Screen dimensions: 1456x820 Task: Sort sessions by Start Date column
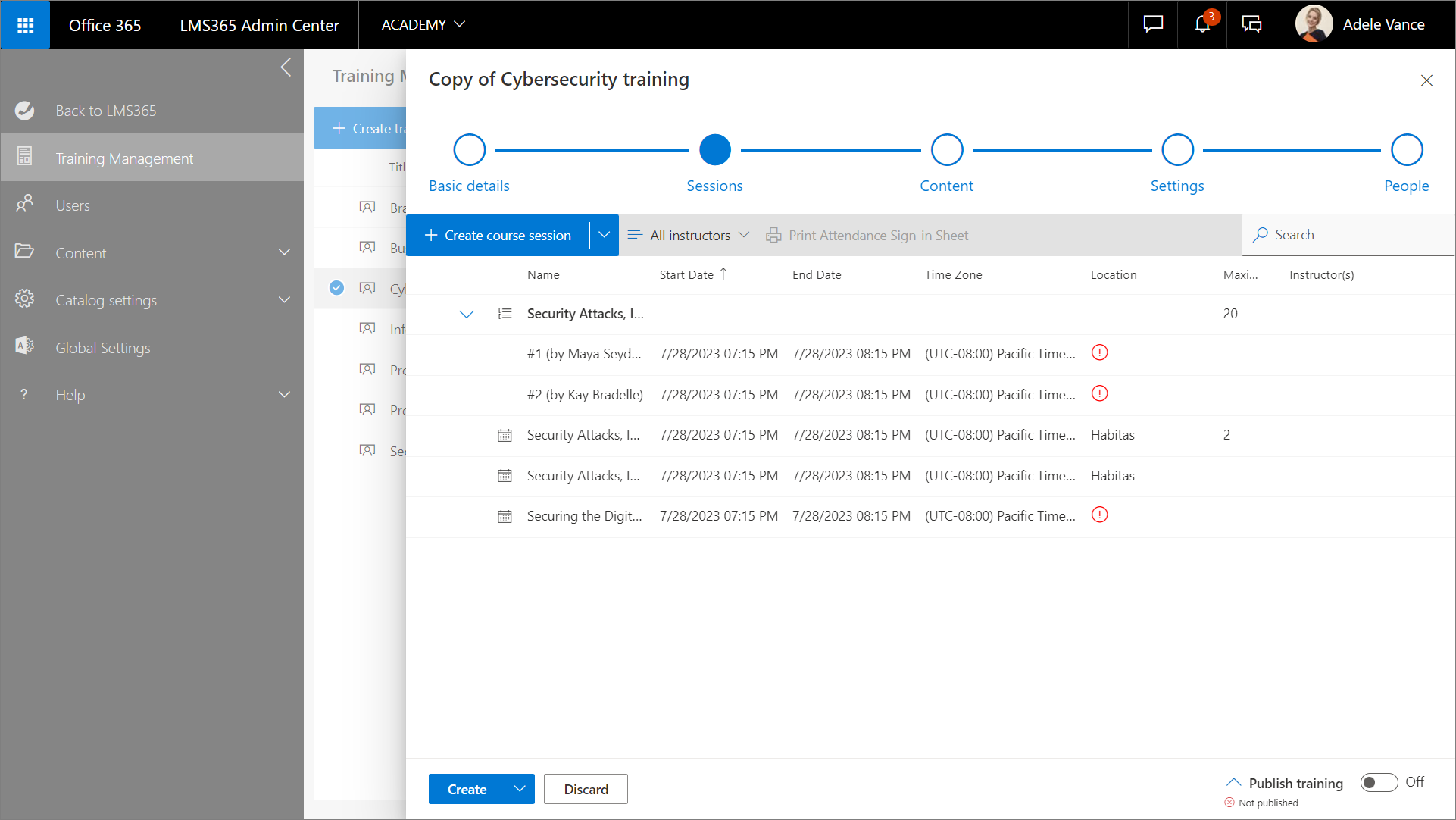tap(686, 274)
